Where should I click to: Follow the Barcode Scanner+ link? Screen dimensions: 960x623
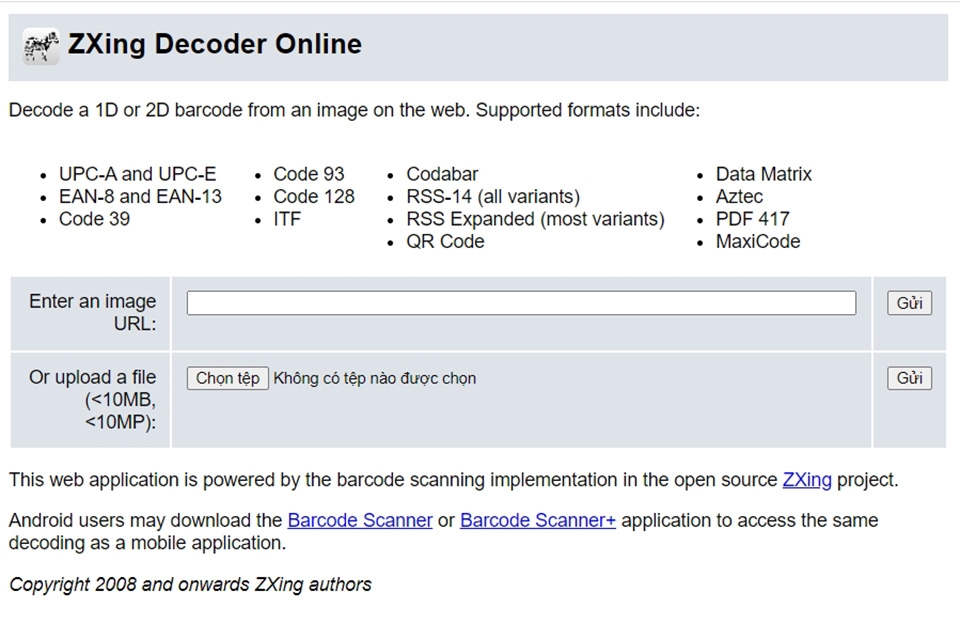(538, 521)
